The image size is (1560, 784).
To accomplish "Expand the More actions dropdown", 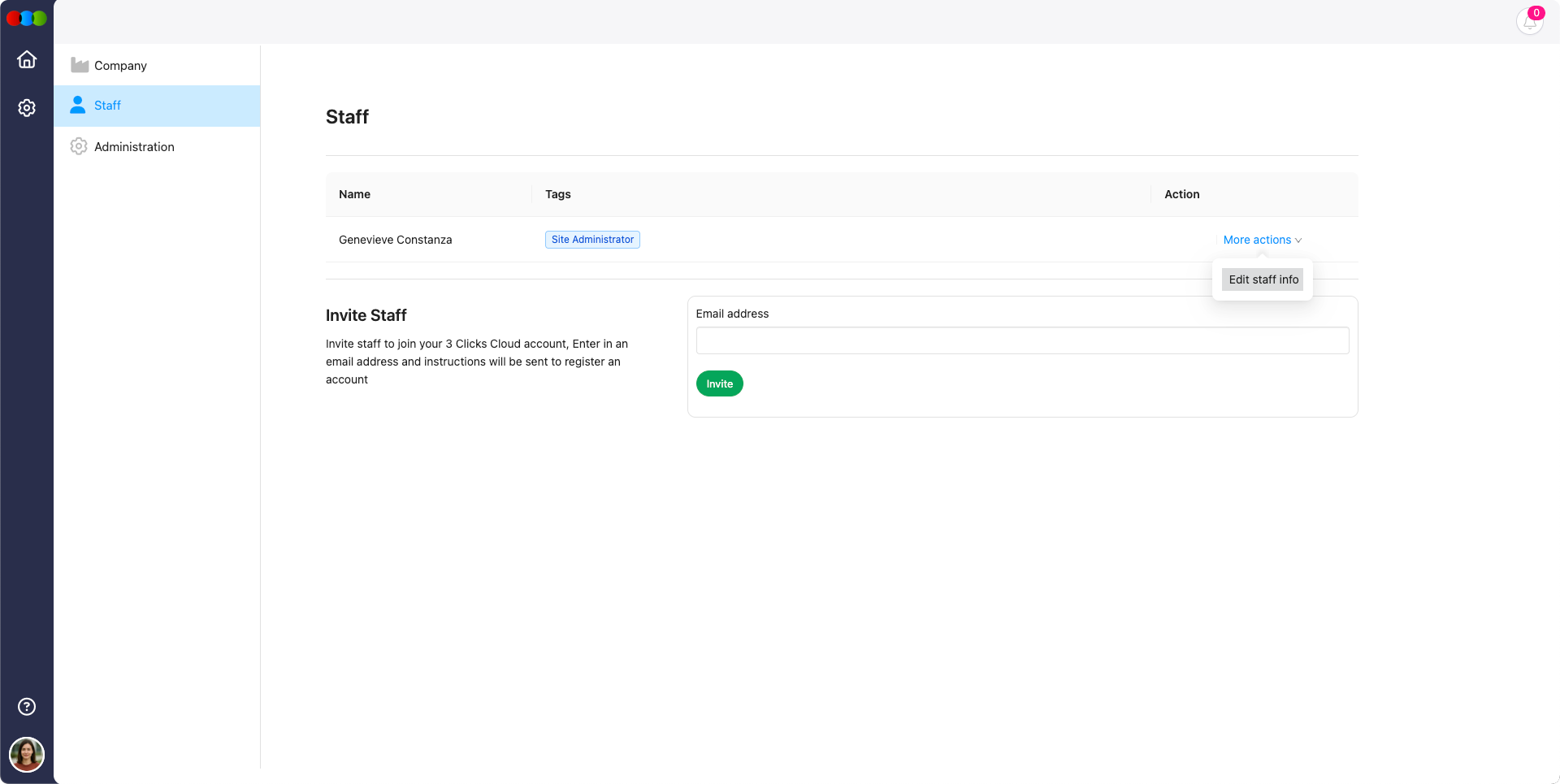I will coord(1256,240).
